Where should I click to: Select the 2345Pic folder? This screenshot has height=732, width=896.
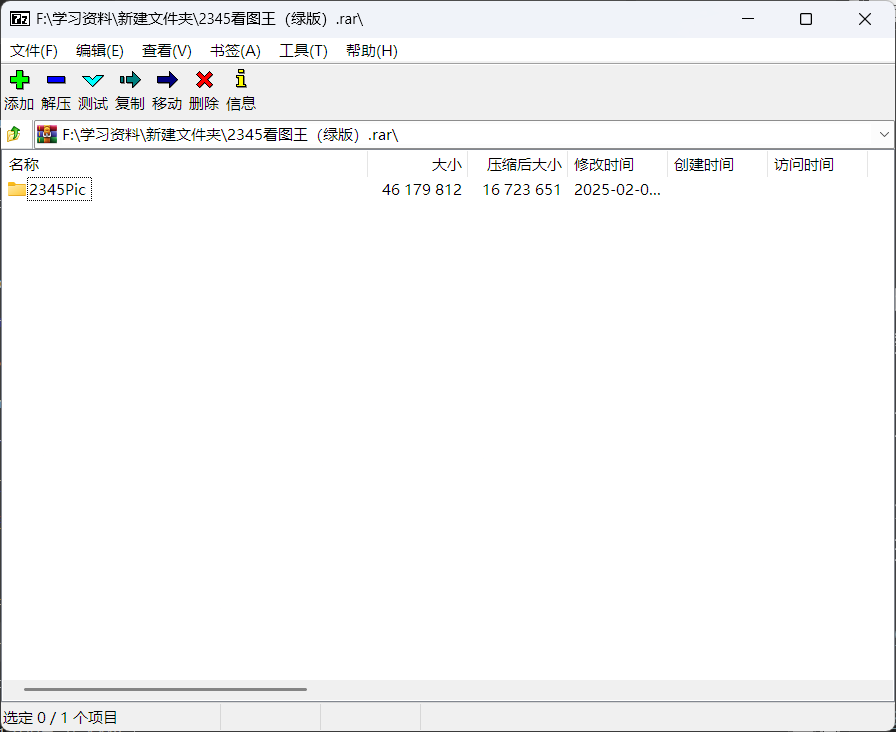[x=58, y=190]
